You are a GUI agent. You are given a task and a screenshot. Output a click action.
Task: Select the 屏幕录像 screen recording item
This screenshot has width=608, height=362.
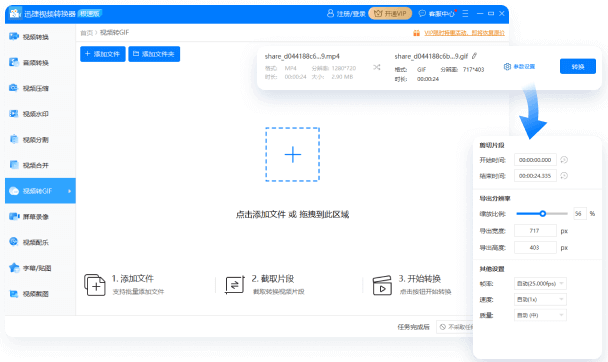click(x=40, y=216)
